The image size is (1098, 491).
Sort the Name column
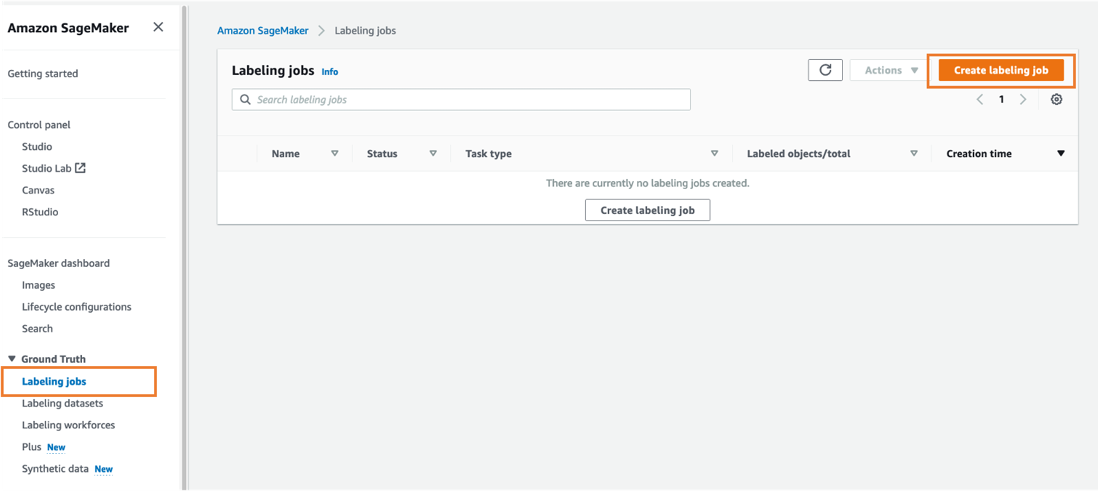pos(335,154)
